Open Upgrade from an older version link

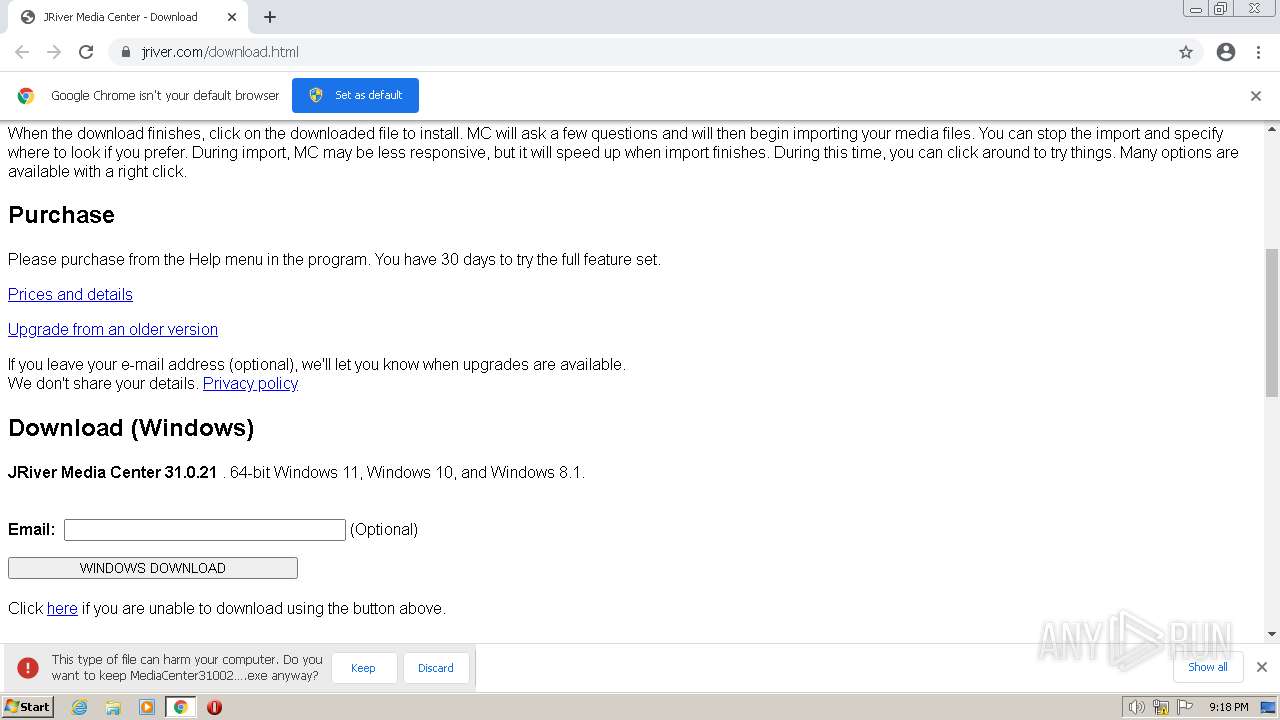pos(113,329)
